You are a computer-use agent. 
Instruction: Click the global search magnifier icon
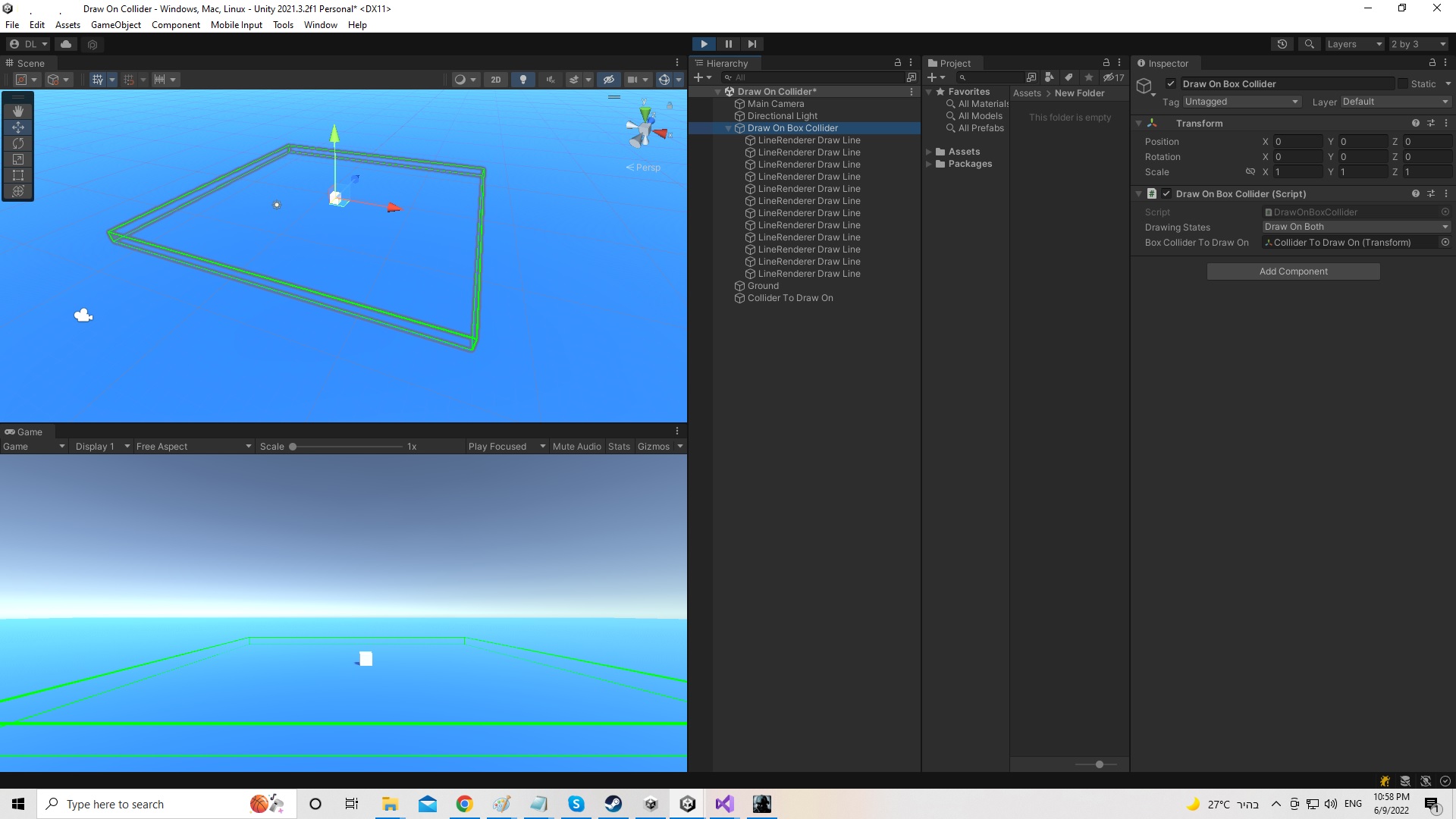click(x=1309, y=44)
